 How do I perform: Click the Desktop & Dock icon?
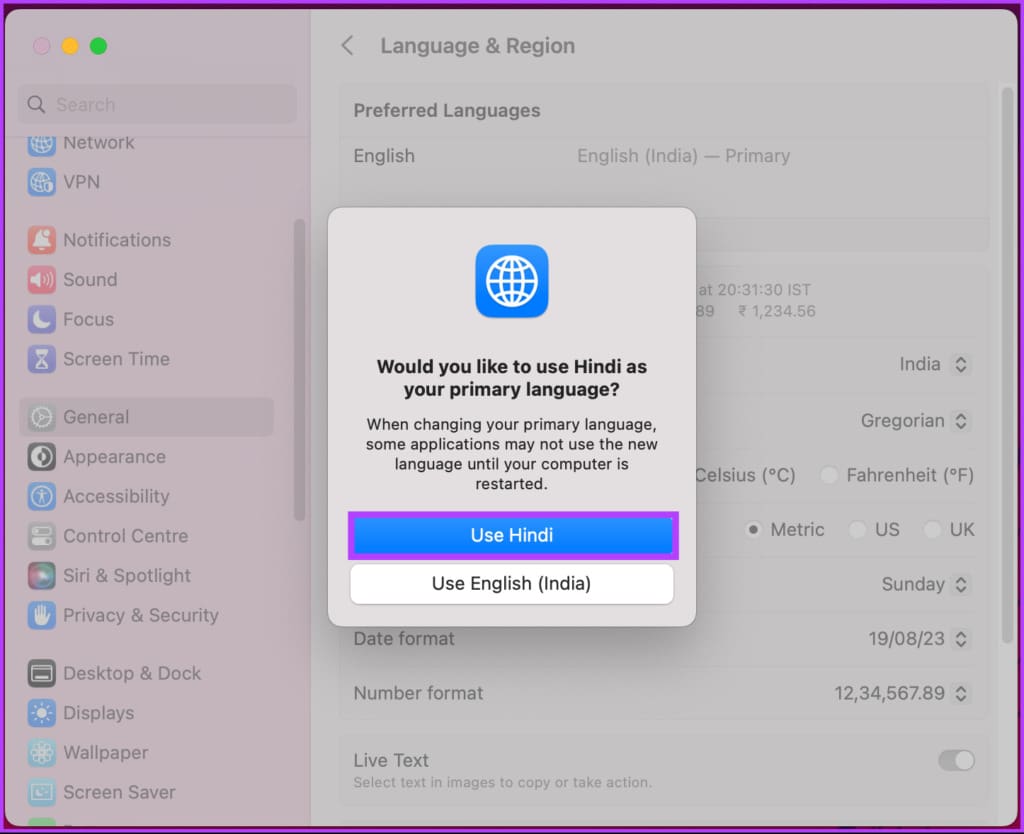point(42,673)
